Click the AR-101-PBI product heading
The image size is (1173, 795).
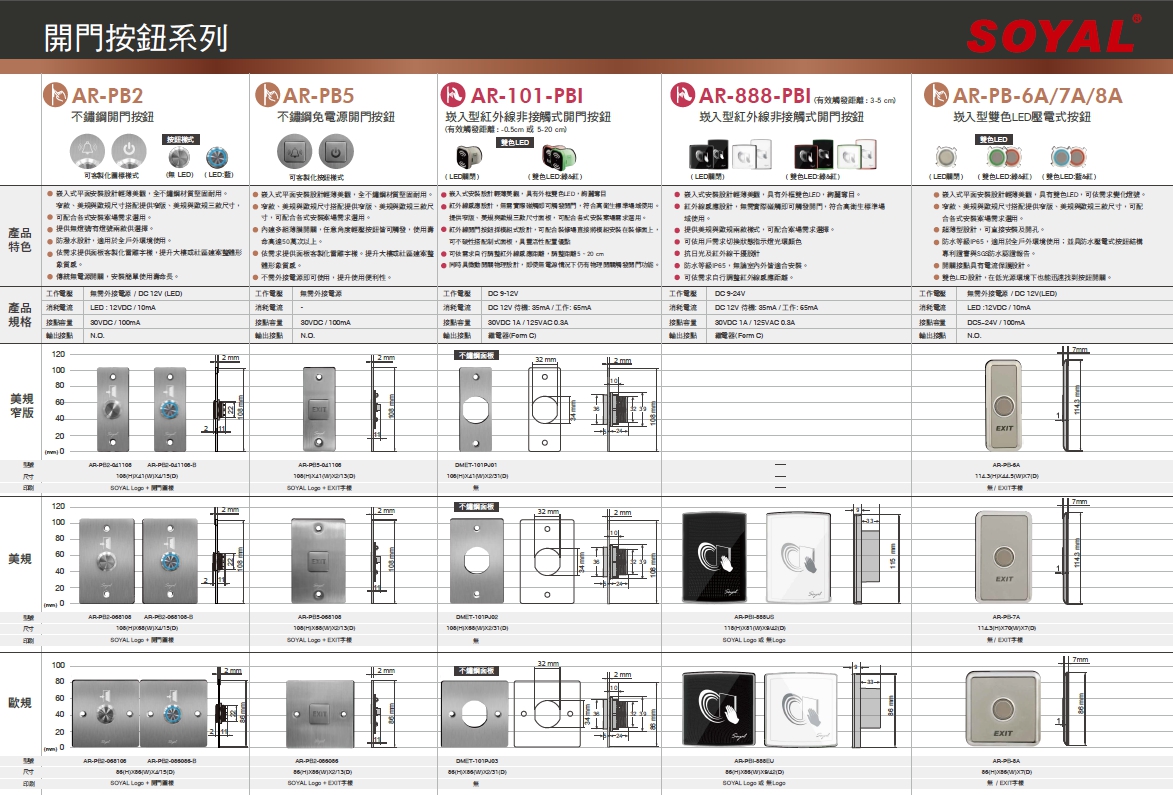click(x=527, y=96)
